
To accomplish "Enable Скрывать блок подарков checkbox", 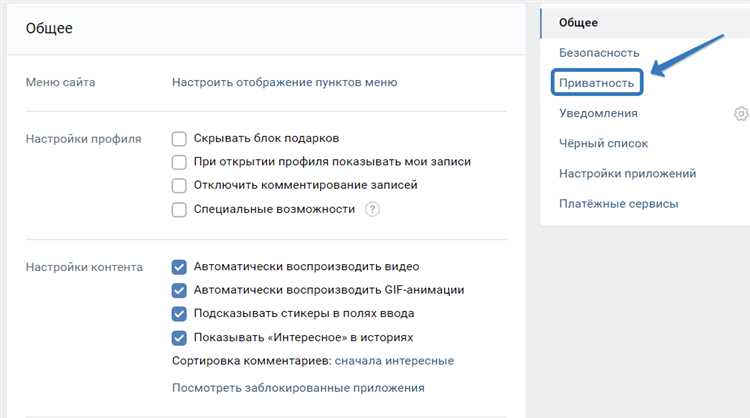I will (x=179, y=139).
